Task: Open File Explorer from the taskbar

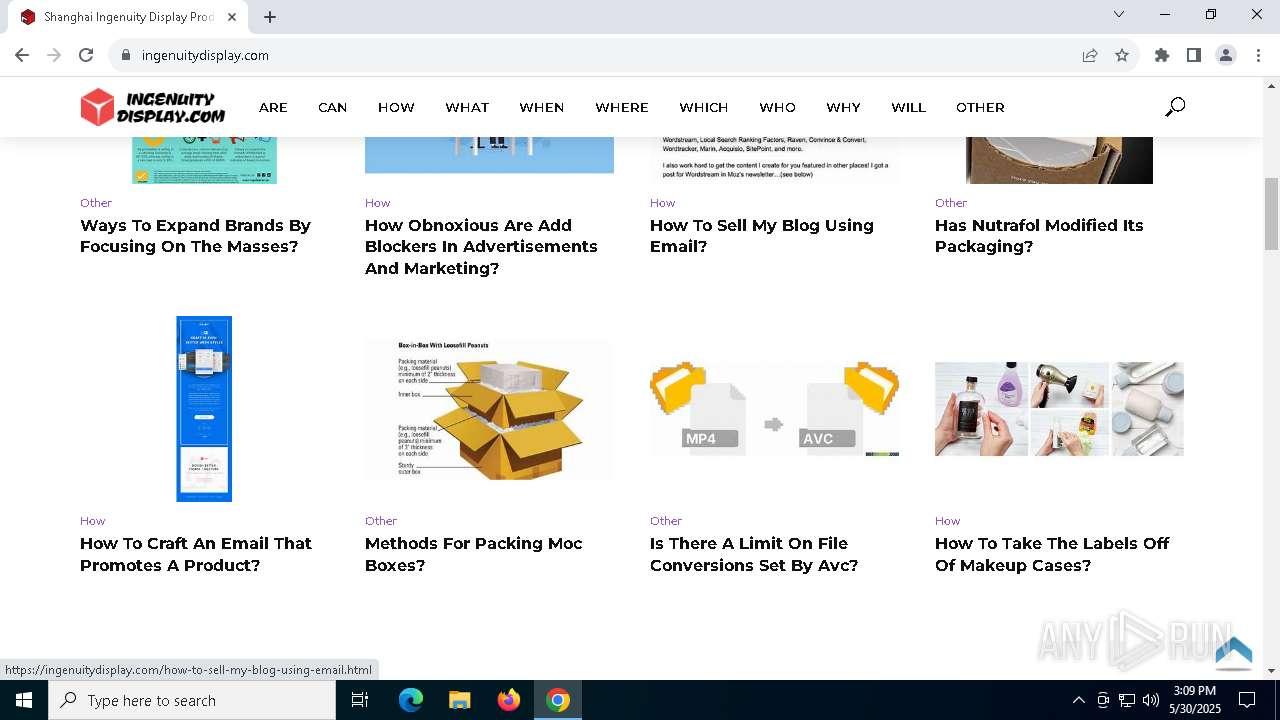Action: tap(460, 700)
